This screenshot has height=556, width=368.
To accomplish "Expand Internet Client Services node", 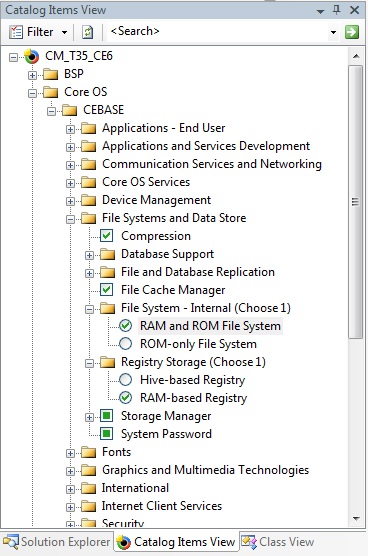I will (70, 507).
